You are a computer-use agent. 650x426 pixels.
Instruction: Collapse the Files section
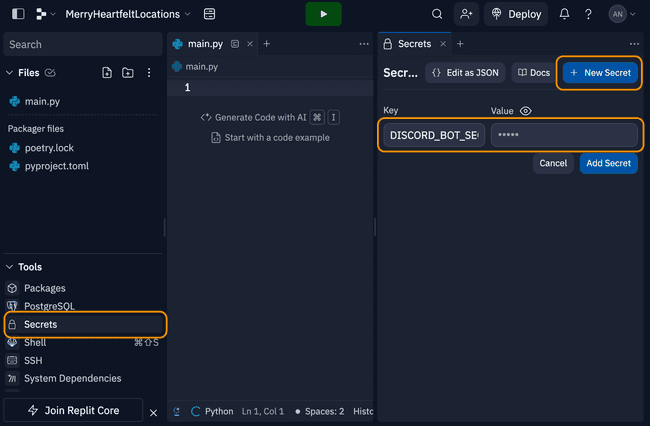click(10, 73)
